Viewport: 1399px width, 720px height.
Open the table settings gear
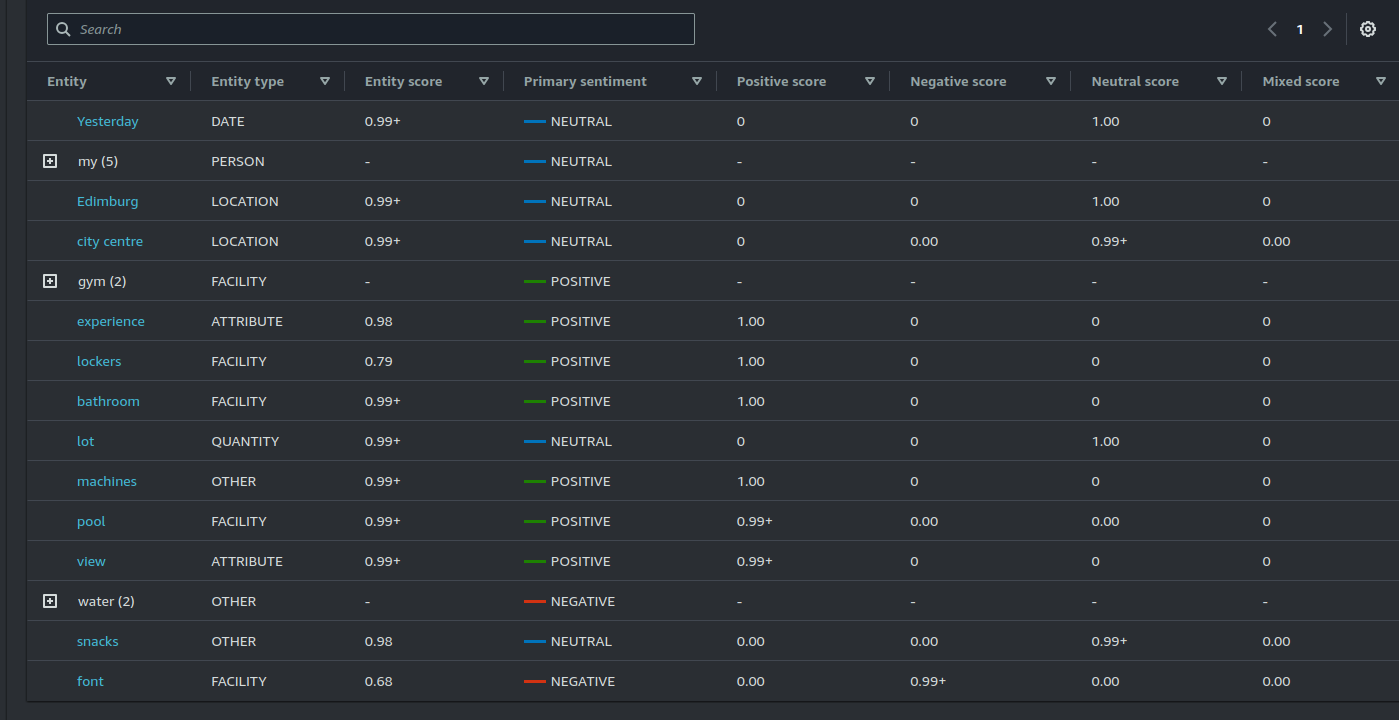(x=1367, y=29)
